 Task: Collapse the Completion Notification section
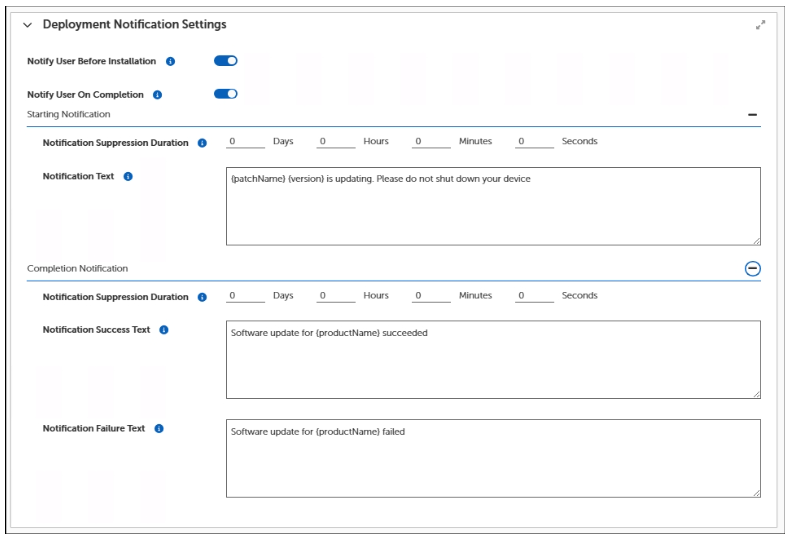coord(753,268)
